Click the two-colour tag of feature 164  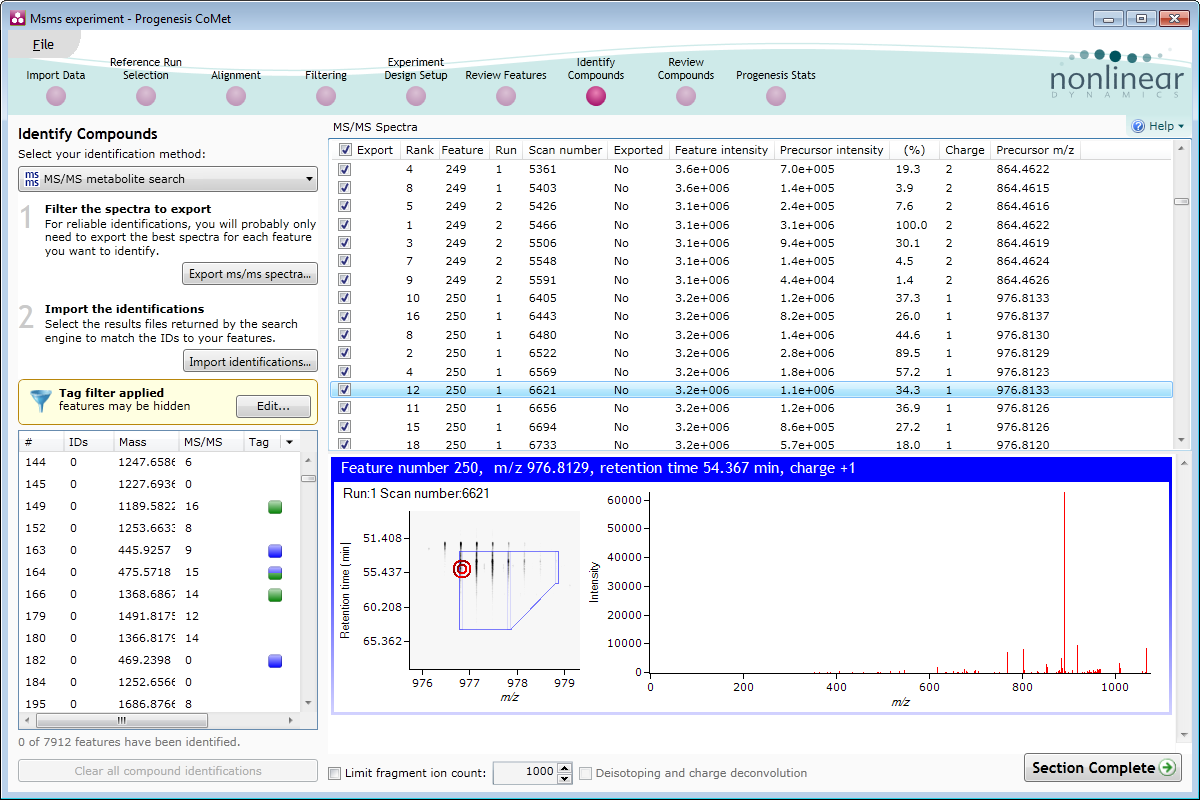[275, 573]
